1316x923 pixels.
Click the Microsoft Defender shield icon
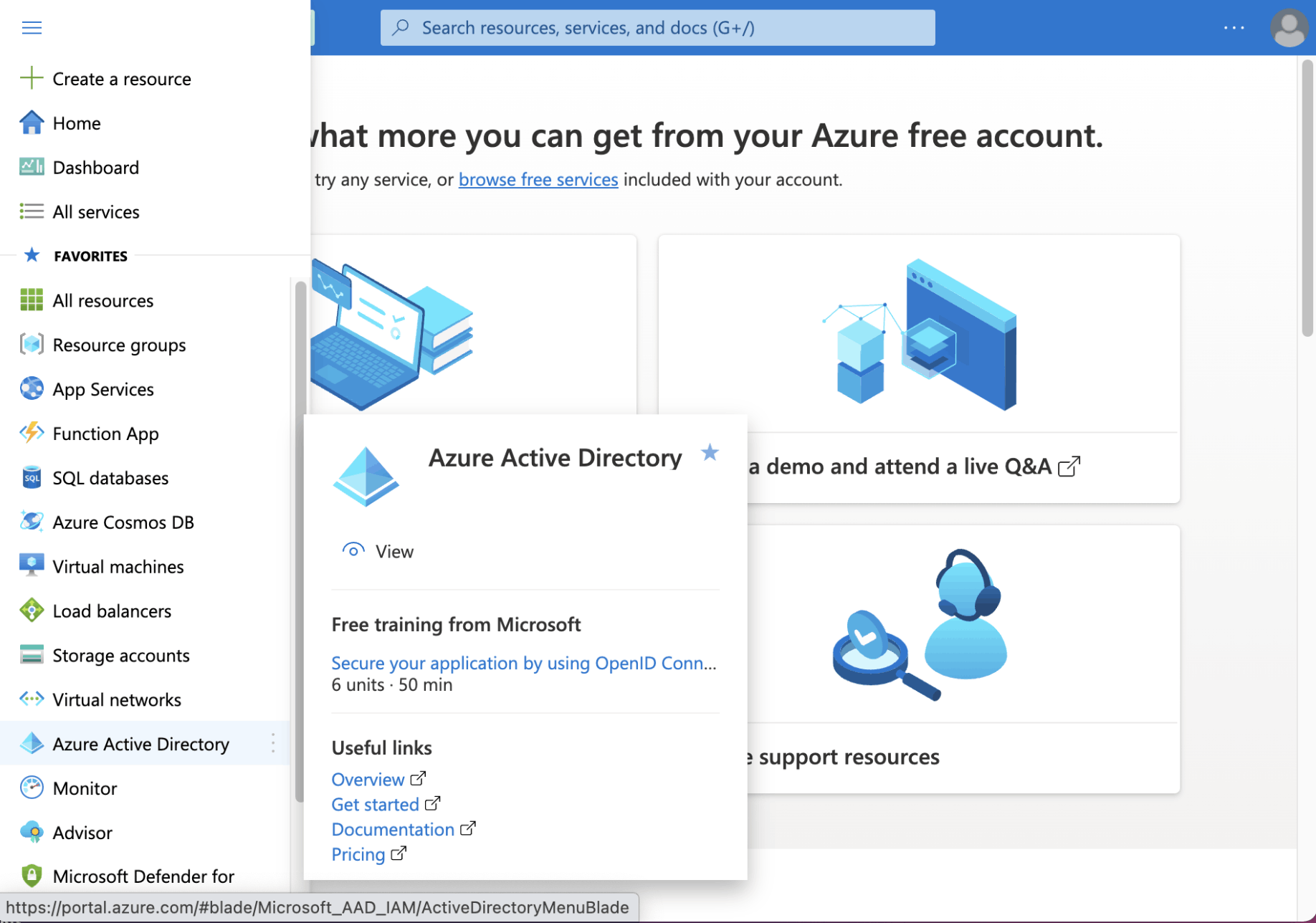coord(32,876)
